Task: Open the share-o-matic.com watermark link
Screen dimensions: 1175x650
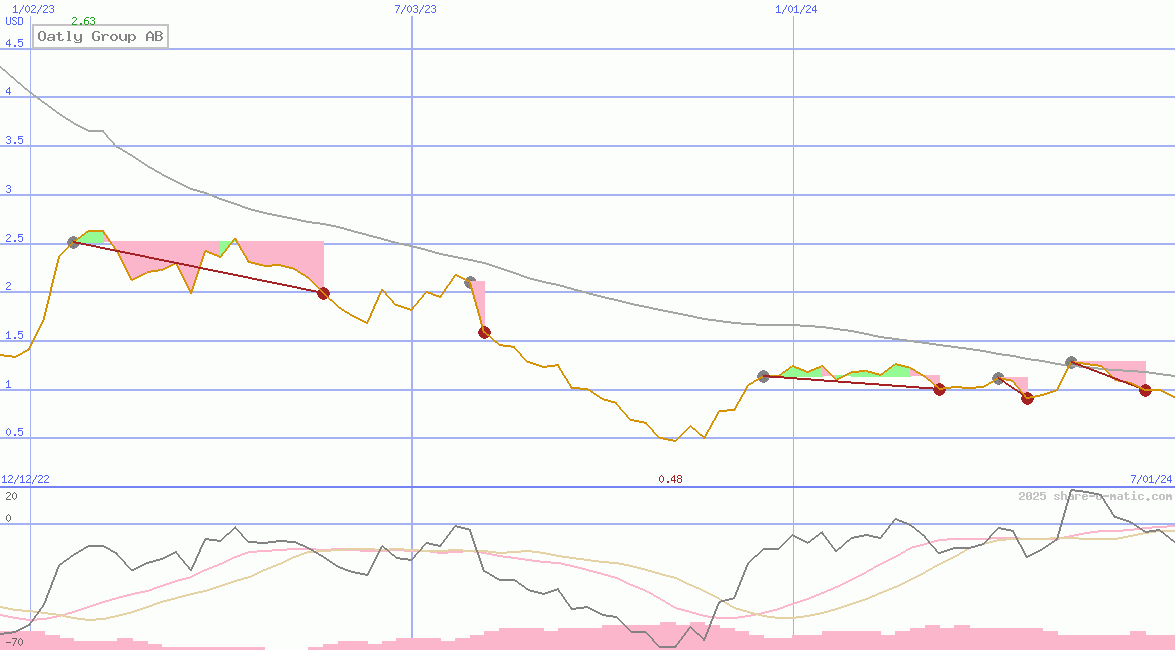Action: (1095, 496)
